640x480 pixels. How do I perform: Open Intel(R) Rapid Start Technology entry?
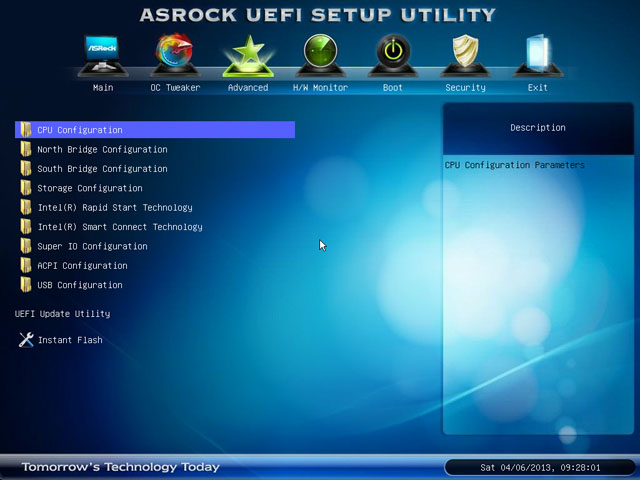pos(115,207)
